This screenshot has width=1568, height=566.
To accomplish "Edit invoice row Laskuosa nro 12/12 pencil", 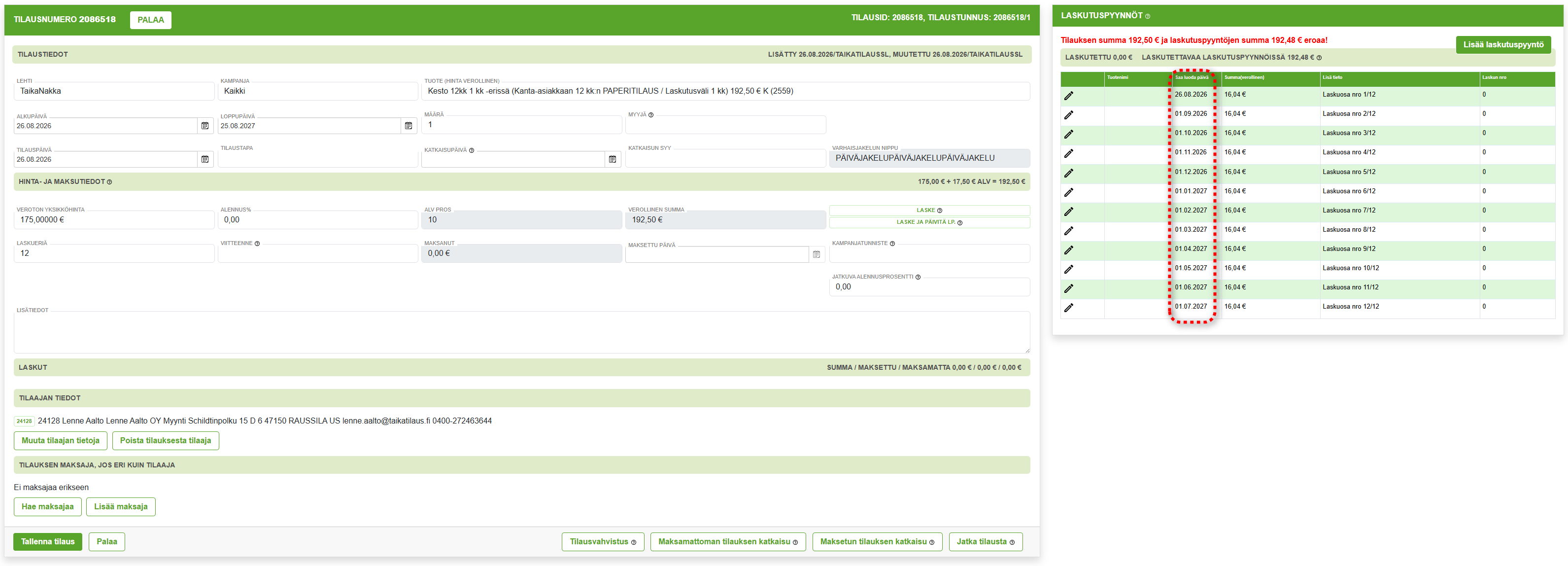I will coord(1068,308).
